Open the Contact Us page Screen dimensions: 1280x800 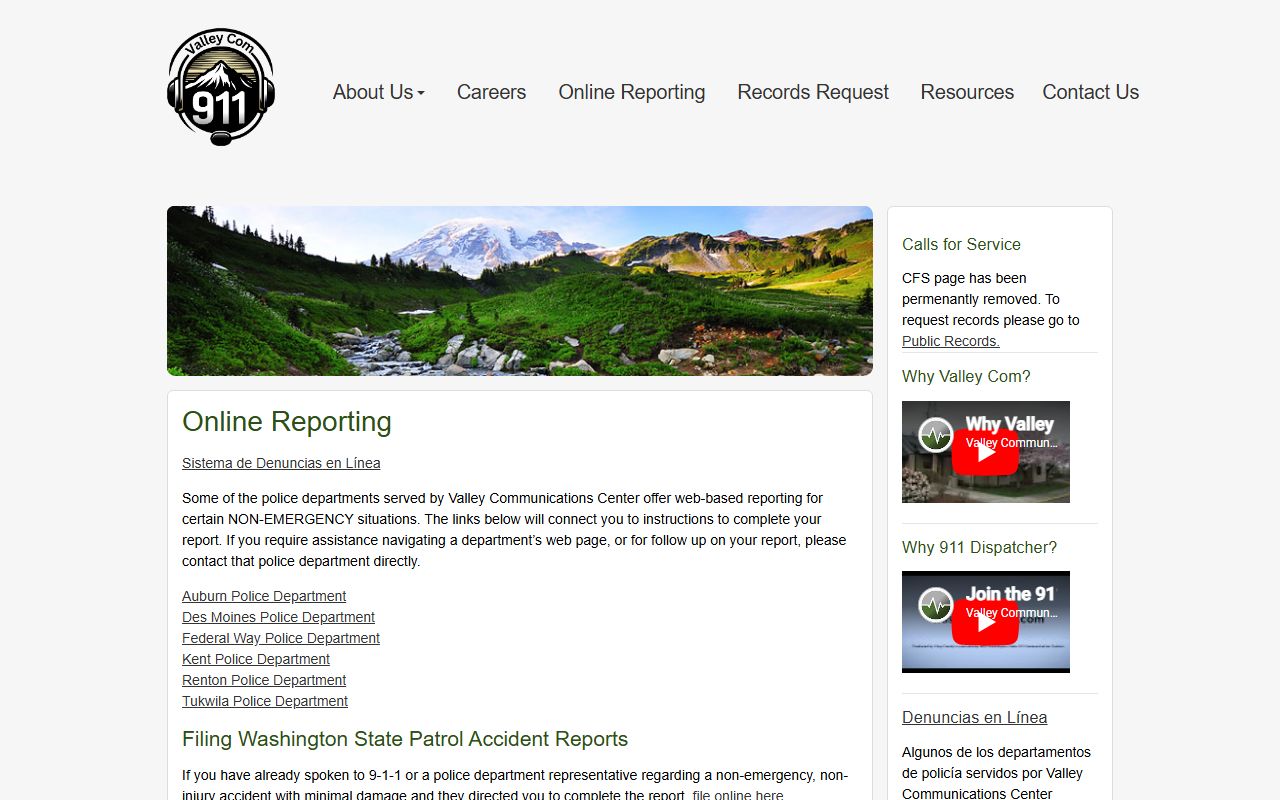[x=1091, y=92]
